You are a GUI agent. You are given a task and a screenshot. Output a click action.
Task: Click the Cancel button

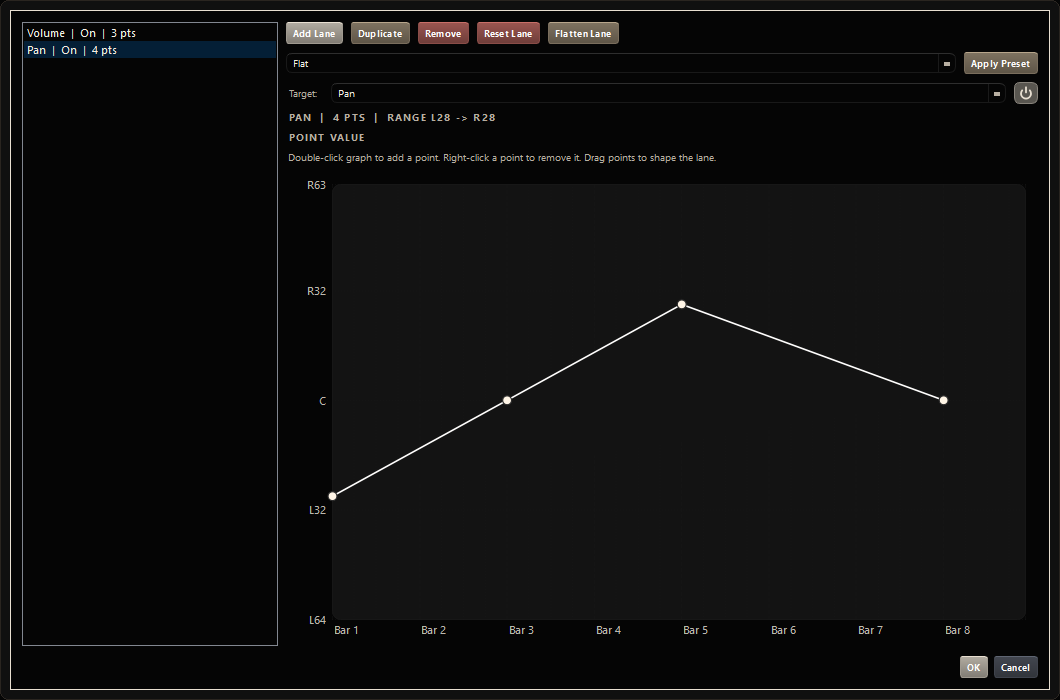(x=1015, y=667)
